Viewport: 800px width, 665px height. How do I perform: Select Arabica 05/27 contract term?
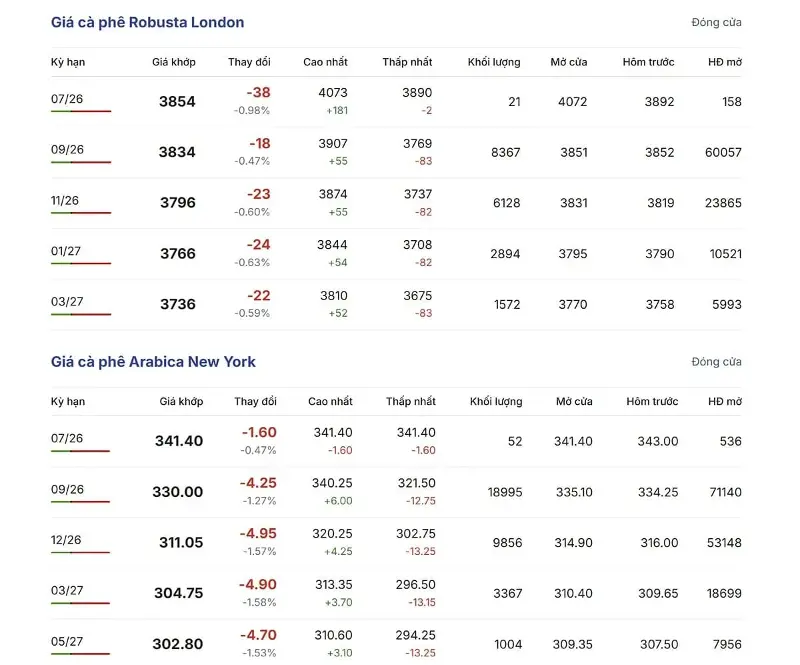pyautogui.click(x=67, y=642)
